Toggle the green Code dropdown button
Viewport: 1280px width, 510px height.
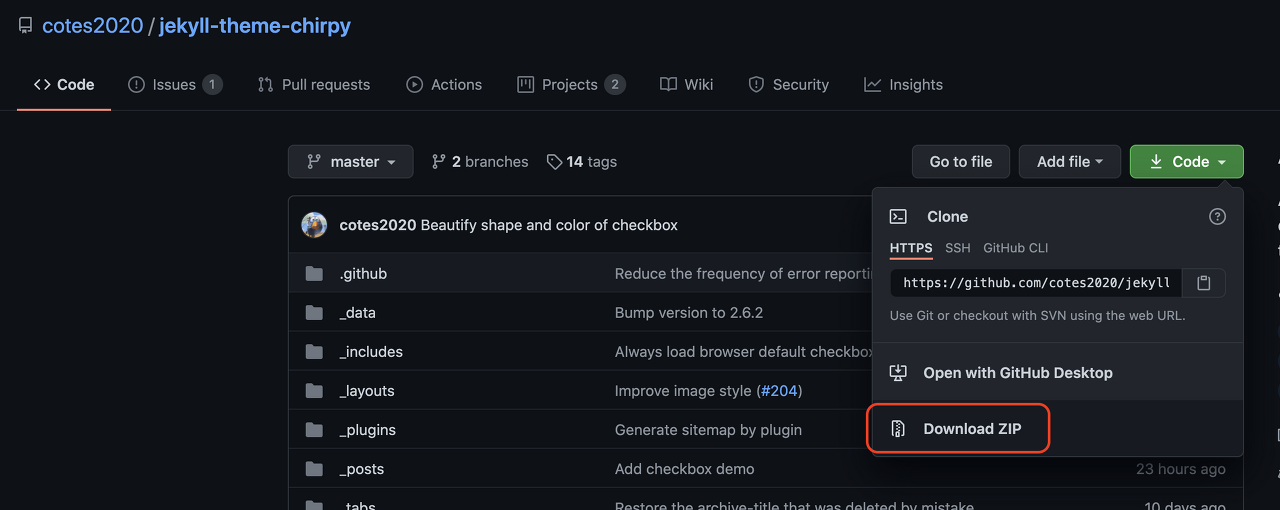1187,162
